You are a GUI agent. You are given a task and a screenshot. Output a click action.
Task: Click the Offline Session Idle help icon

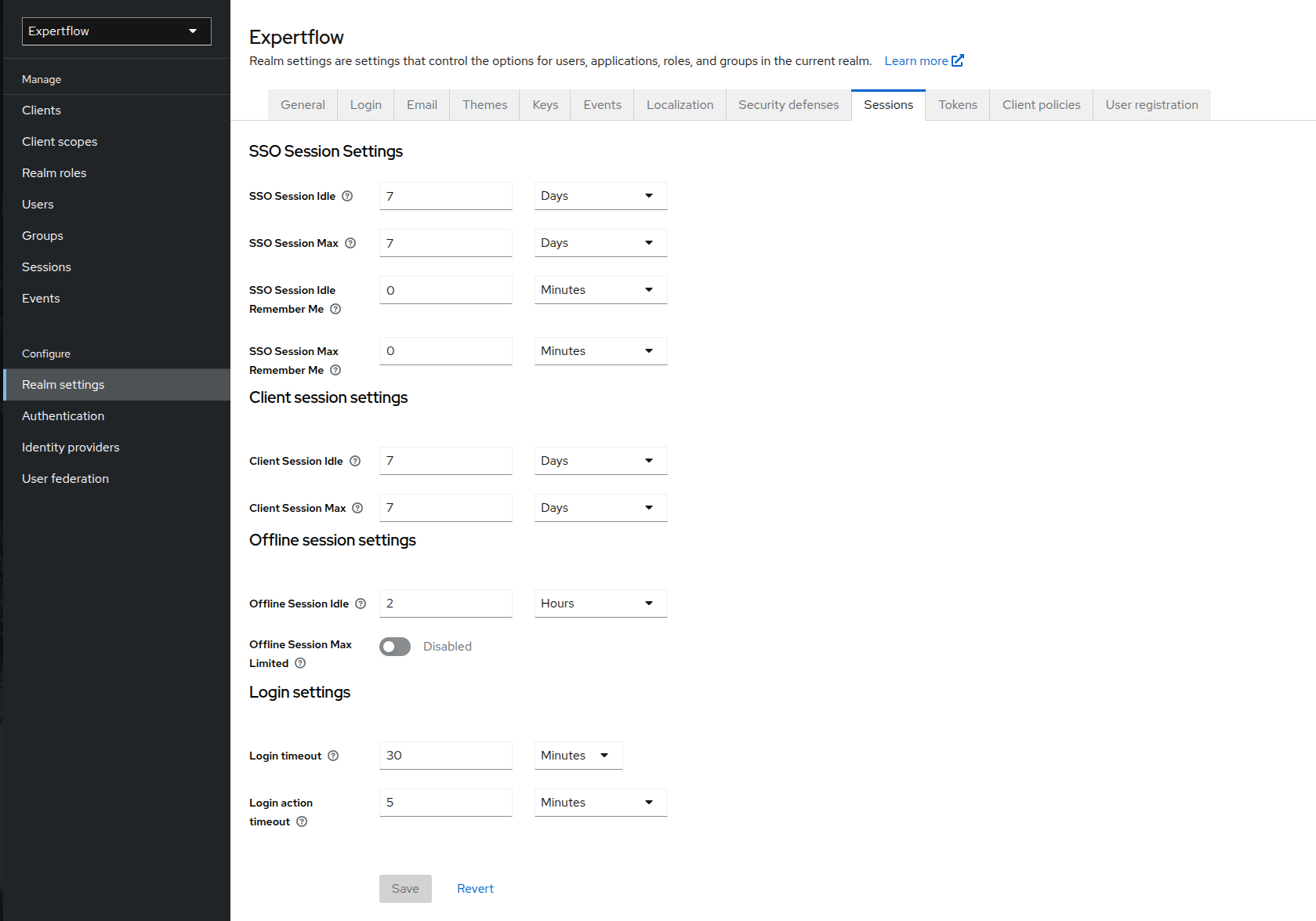pos(361,604)
